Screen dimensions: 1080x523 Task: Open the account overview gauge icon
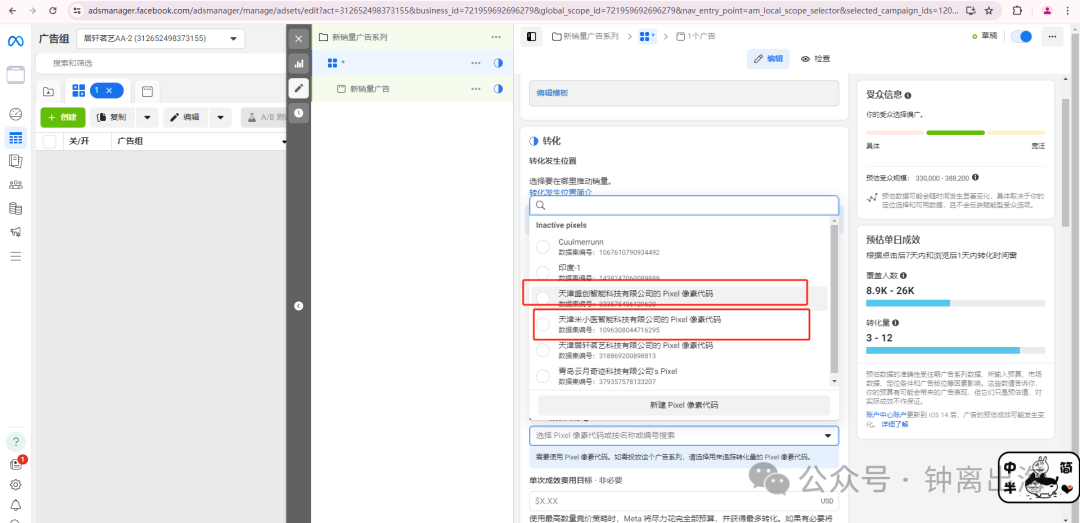pos(16,114)
